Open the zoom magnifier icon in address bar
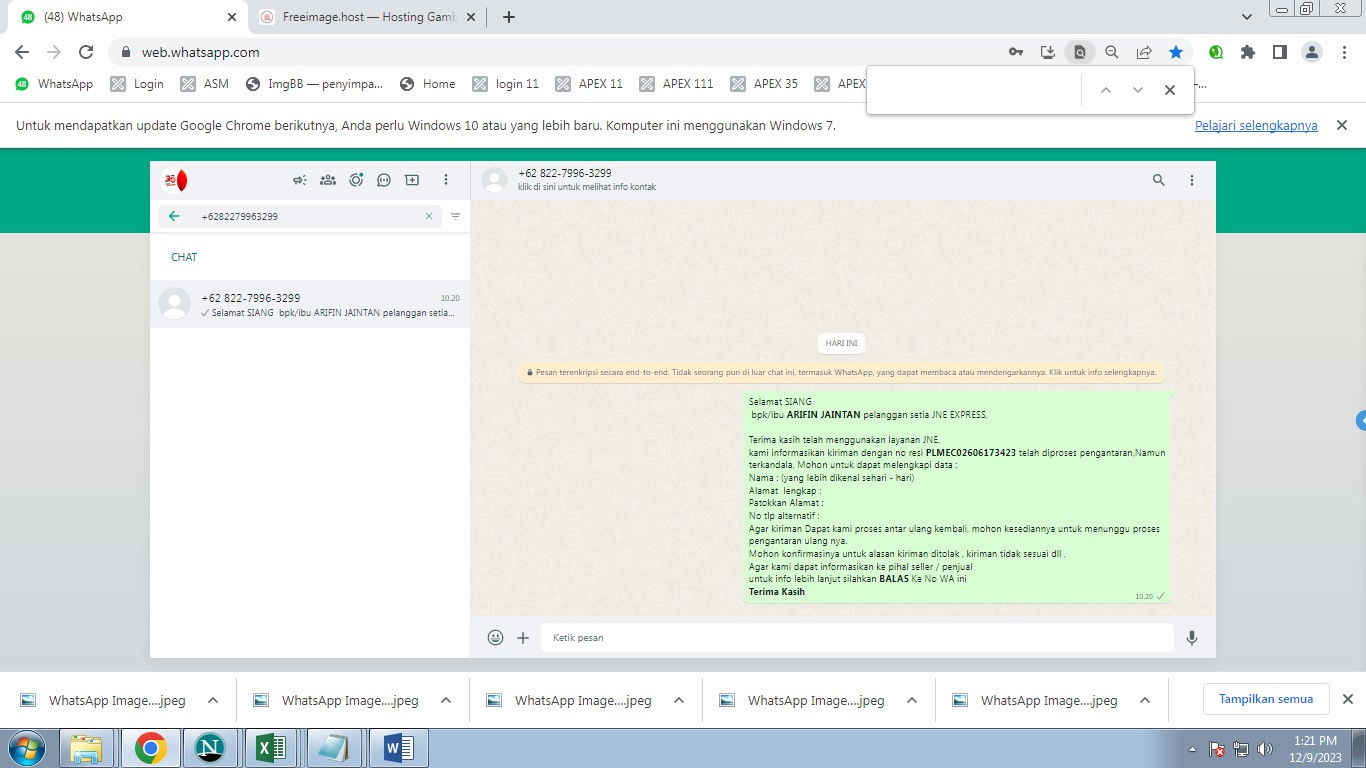The height and width of the screenshot is (768, 1366). [1111, 52]
